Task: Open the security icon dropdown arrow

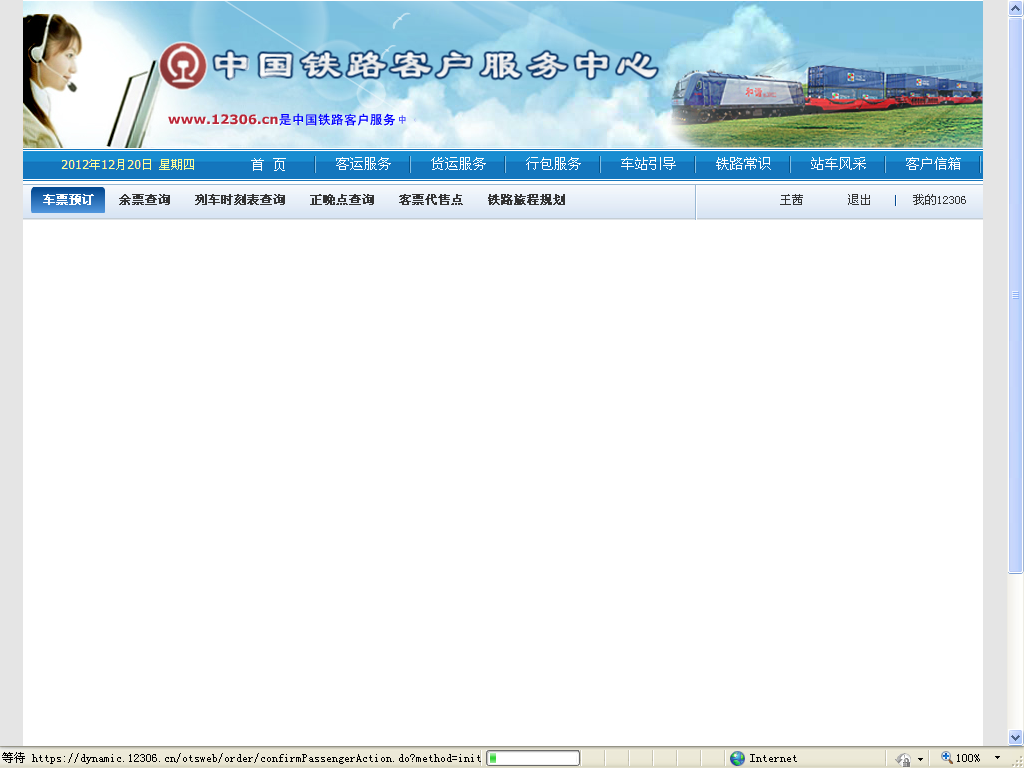Action: [x=920, y=759]
